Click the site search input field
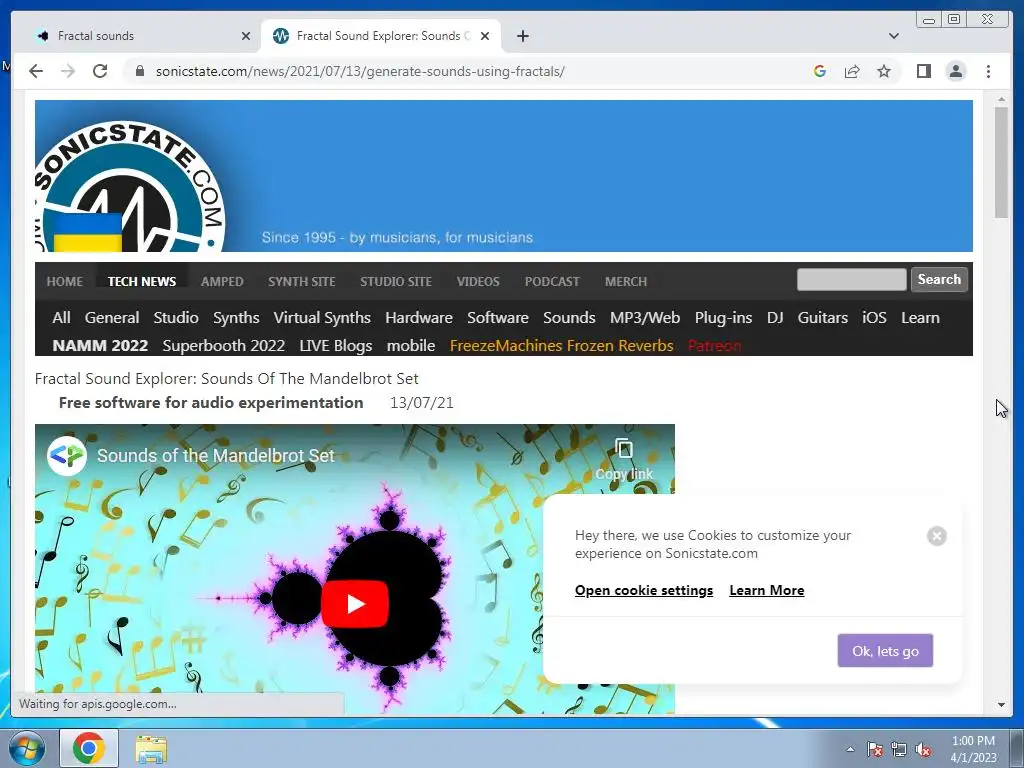 pyautogui.click(x=852, y=280)
